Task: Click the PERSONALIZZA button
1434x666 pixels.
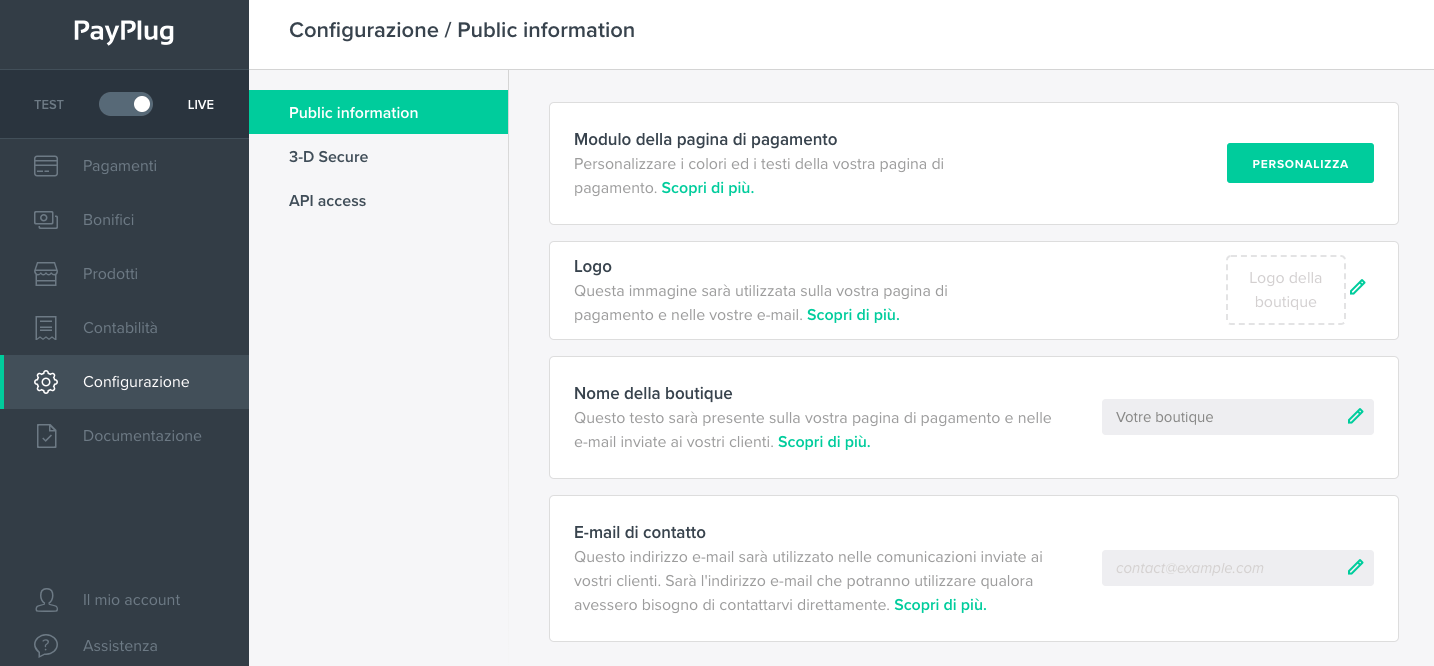Action: [1300, 162]
